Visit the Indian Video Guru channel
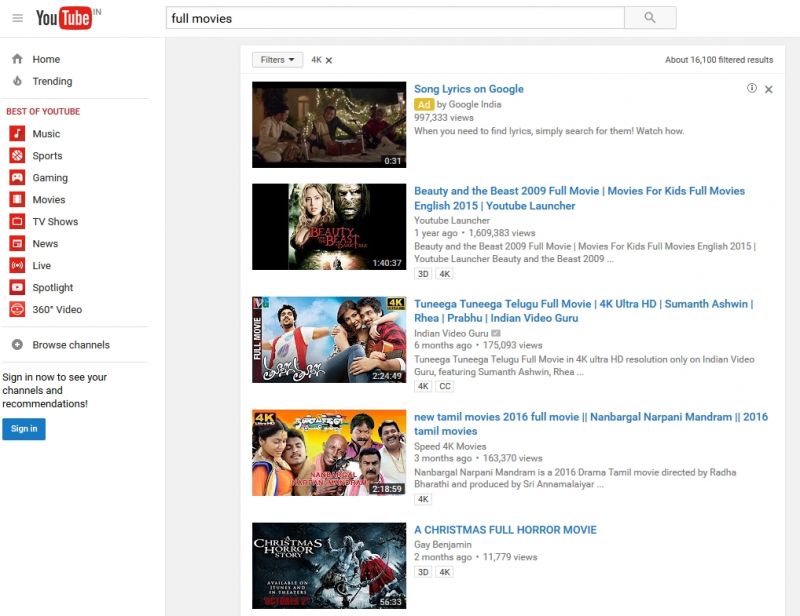800x616 pixels. (x=451, y=333)
